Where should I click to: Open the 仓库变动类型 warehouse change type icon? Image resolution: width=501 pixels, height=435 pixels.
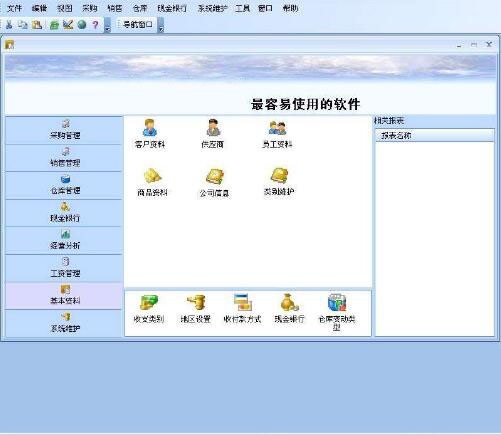[337, 312]
